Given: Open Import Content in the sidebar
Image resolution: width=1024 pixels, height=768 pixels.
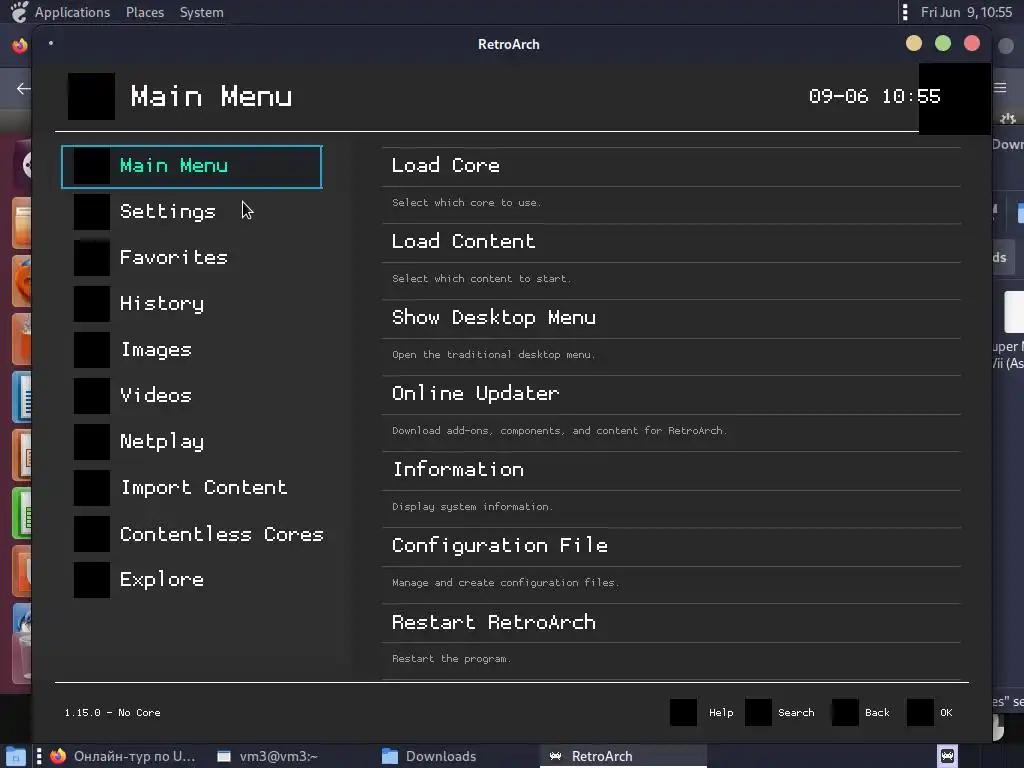Looking at the screenshot, I should click(x=204, y=487).
